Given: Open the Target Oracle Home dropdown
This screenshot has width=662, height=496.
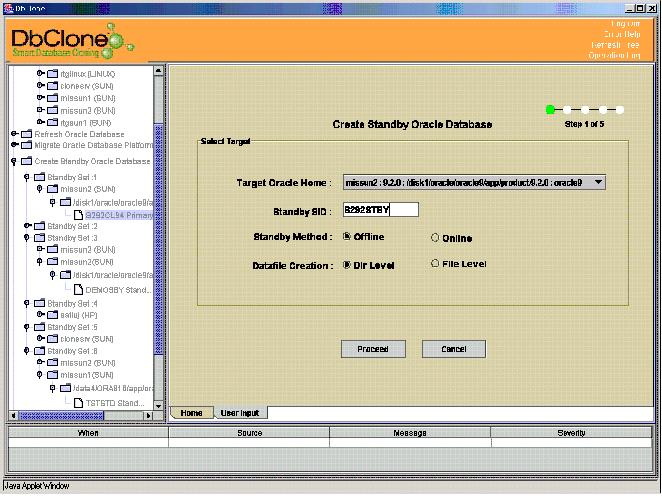Looking at the screenshot, I should click(x=598, y=182).
